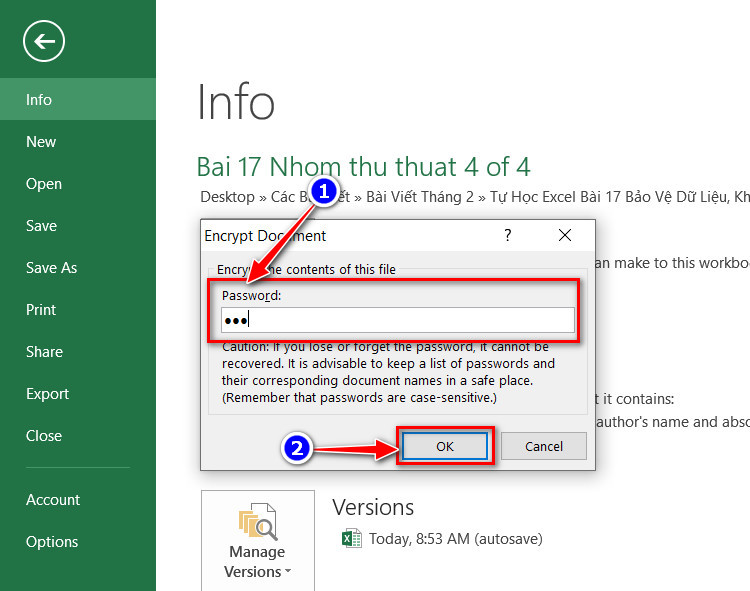
Task: Click the Password input field
Action: point(397,320)
